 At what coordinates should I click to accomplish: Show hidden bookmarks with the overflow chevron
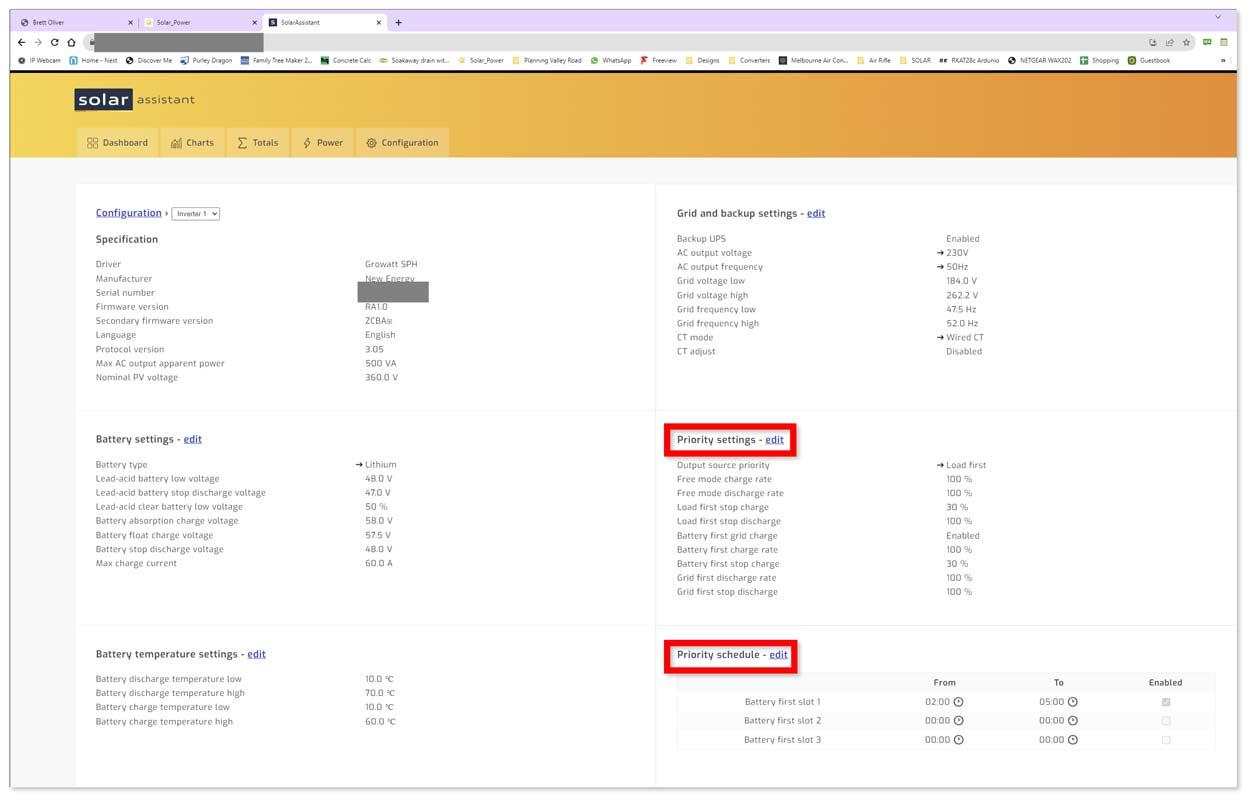tap(1222, 60)
